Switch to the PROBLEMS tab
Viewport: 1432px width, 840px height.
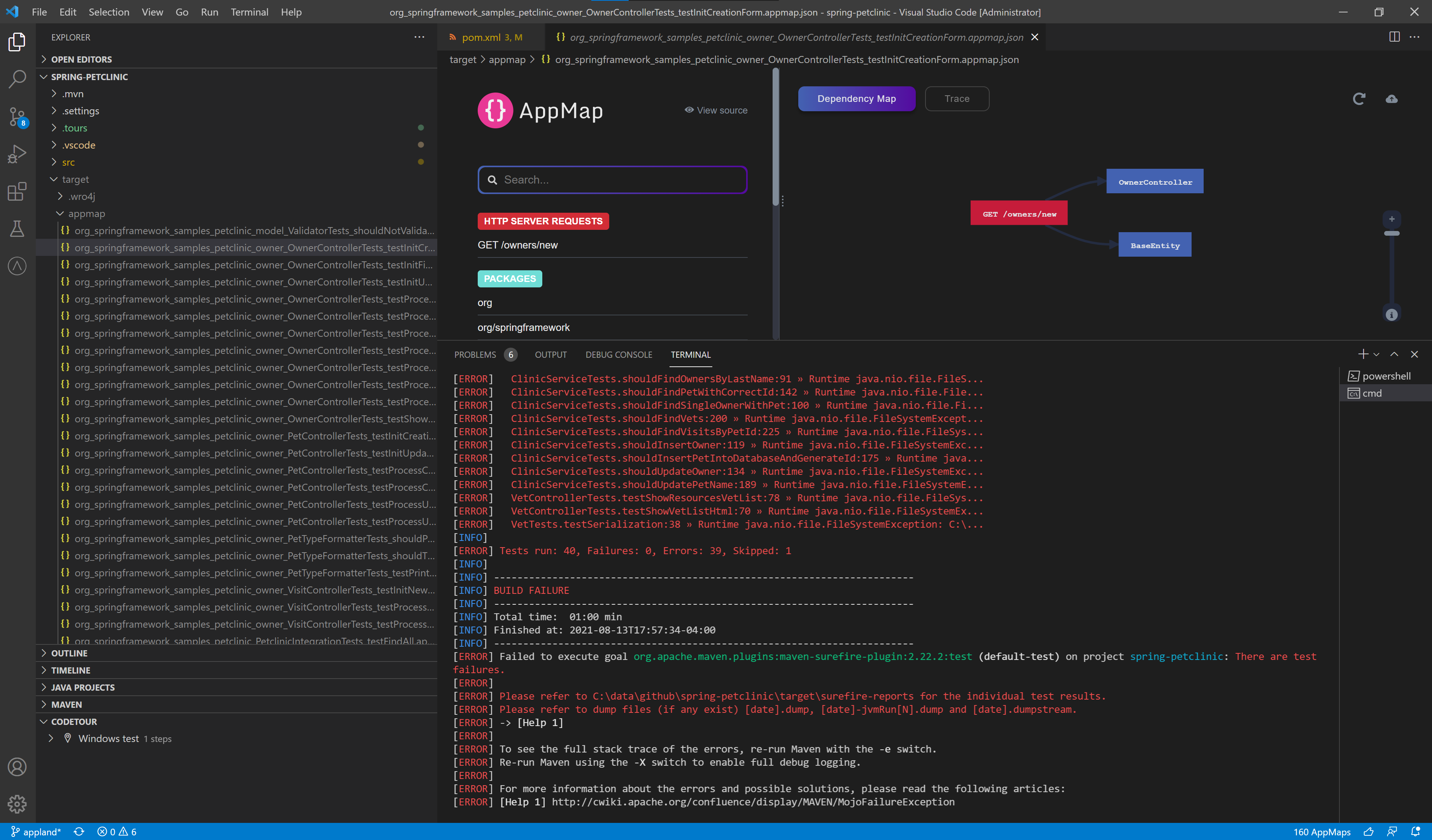(475, 354)
